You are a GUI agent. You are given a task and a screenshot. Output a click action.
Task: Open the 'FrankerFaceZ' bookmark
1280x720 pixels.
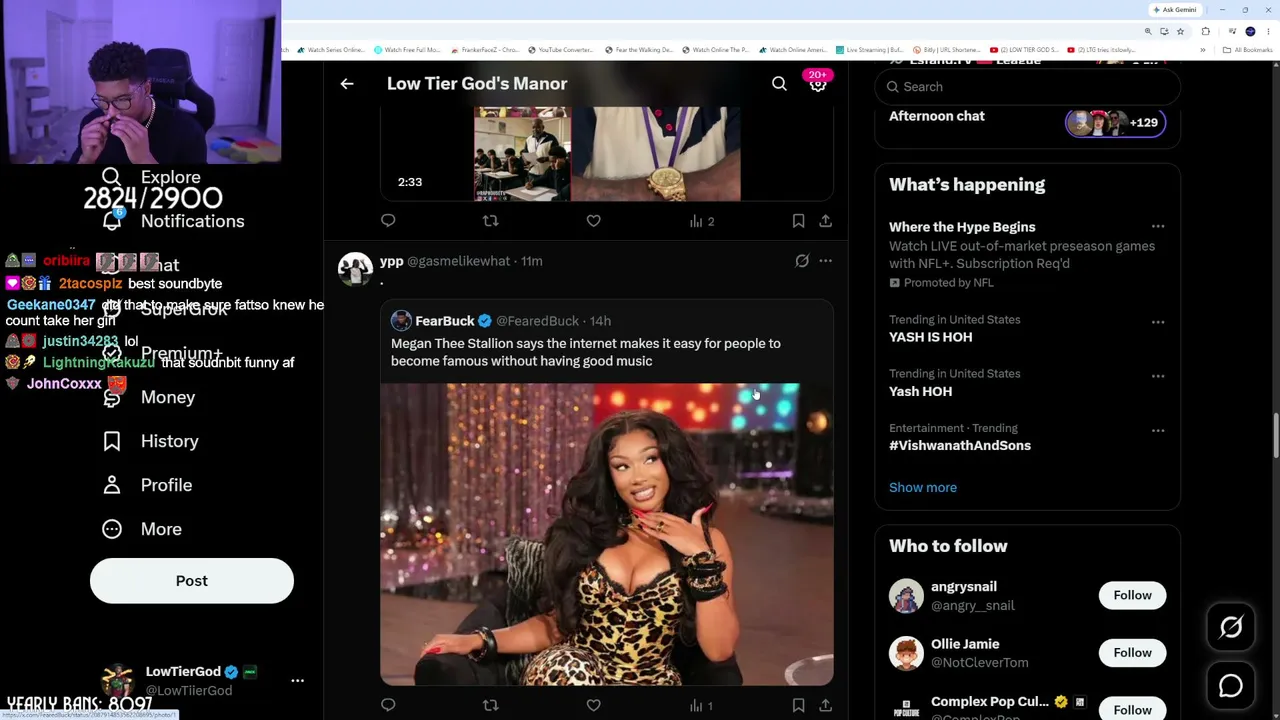[485, 50]
